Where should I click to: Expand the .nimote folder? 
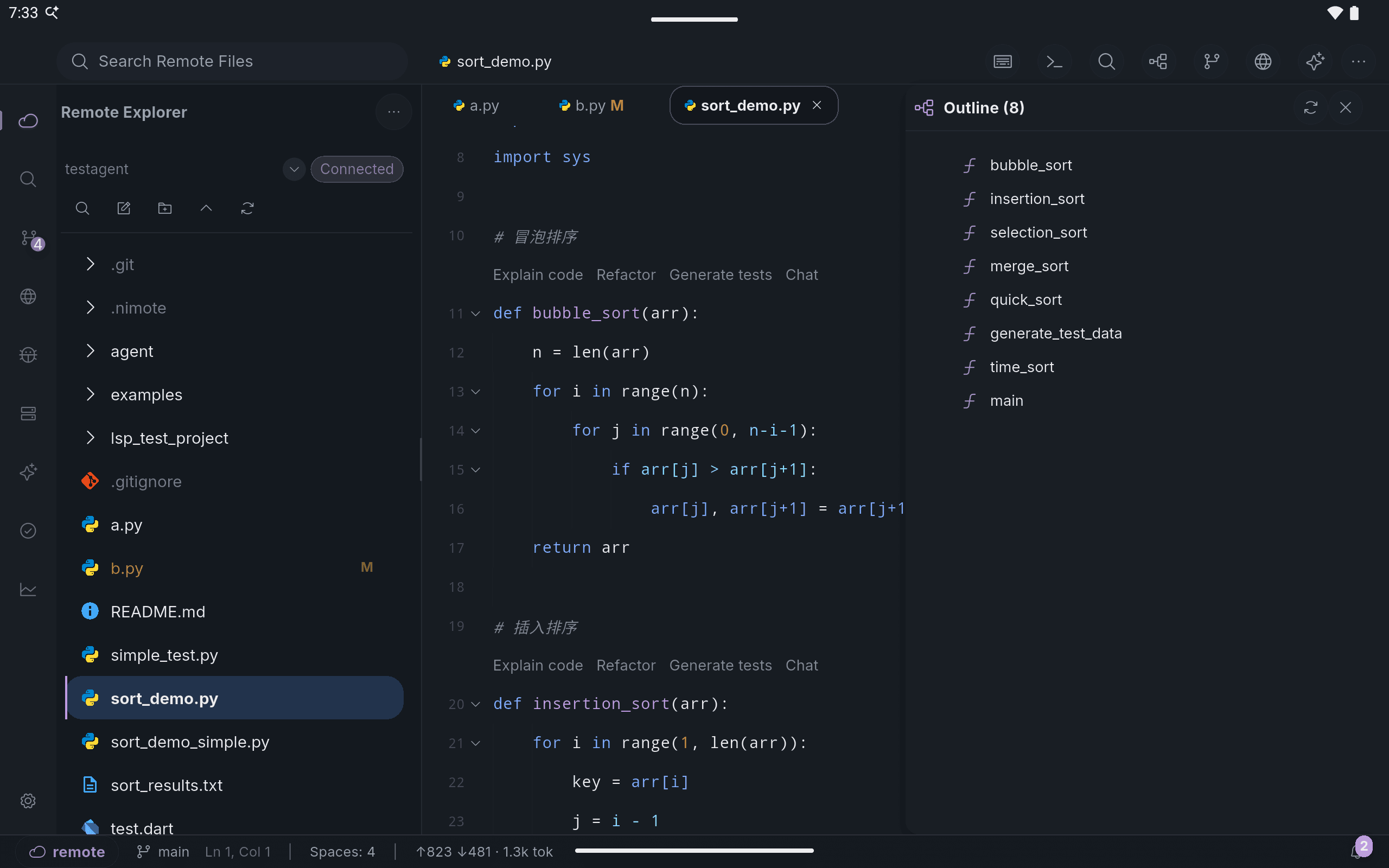[90, 308]
